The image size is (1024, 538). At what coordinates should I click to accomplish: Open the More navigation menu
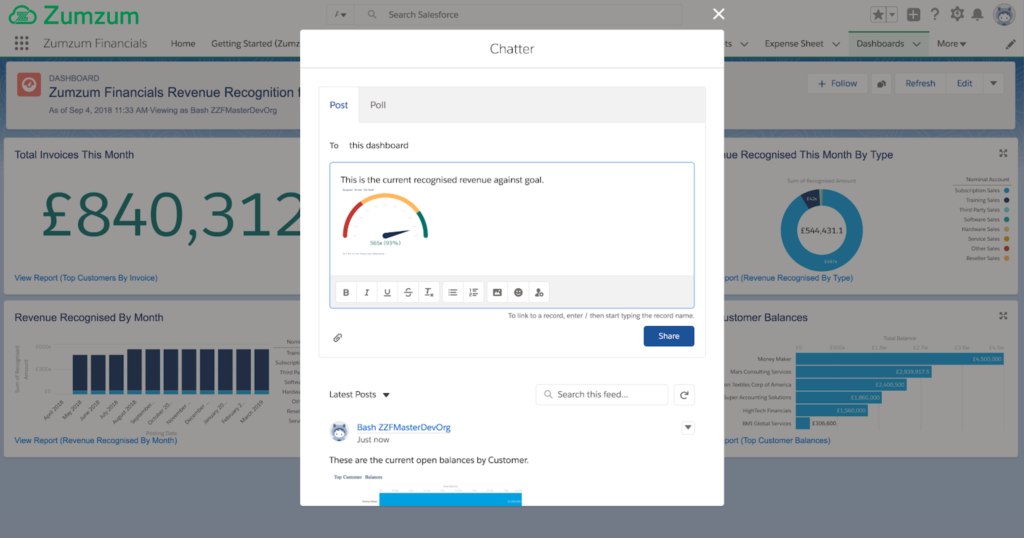[951, 44]
